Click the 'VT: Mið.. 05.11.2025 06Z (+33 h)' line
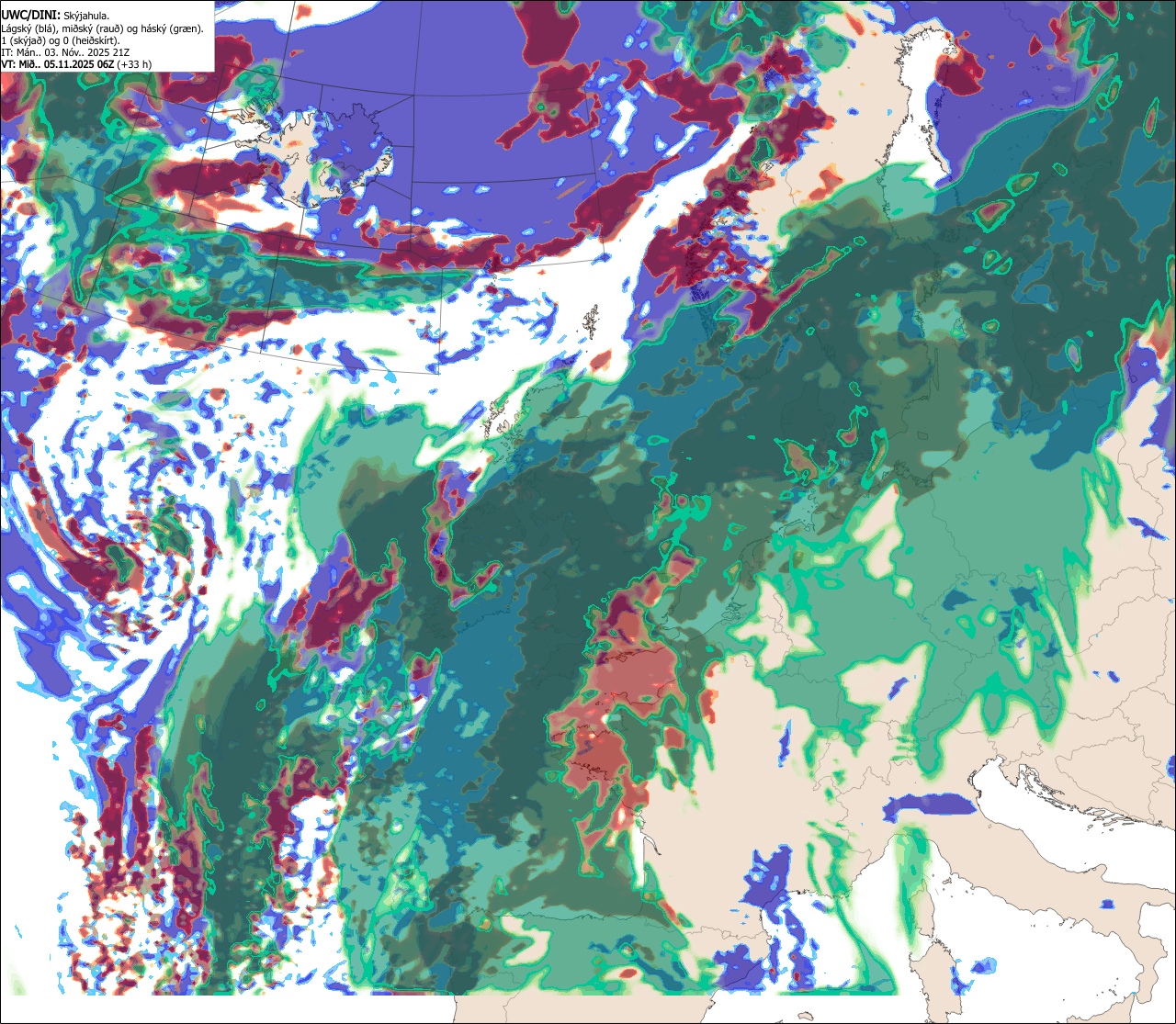The image size is (1176, 1024). pyautogui.click(x=76, y=64)
